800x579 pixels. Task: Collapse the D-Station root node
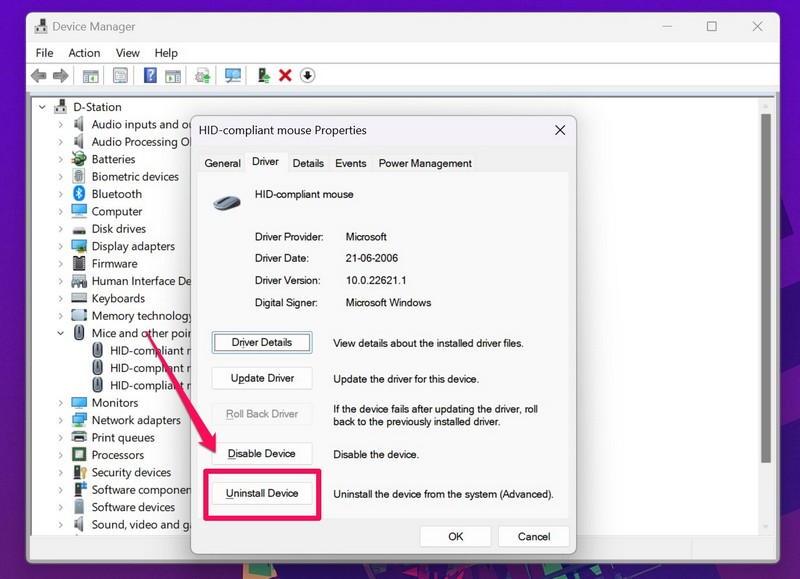click(x=42, y=107)
